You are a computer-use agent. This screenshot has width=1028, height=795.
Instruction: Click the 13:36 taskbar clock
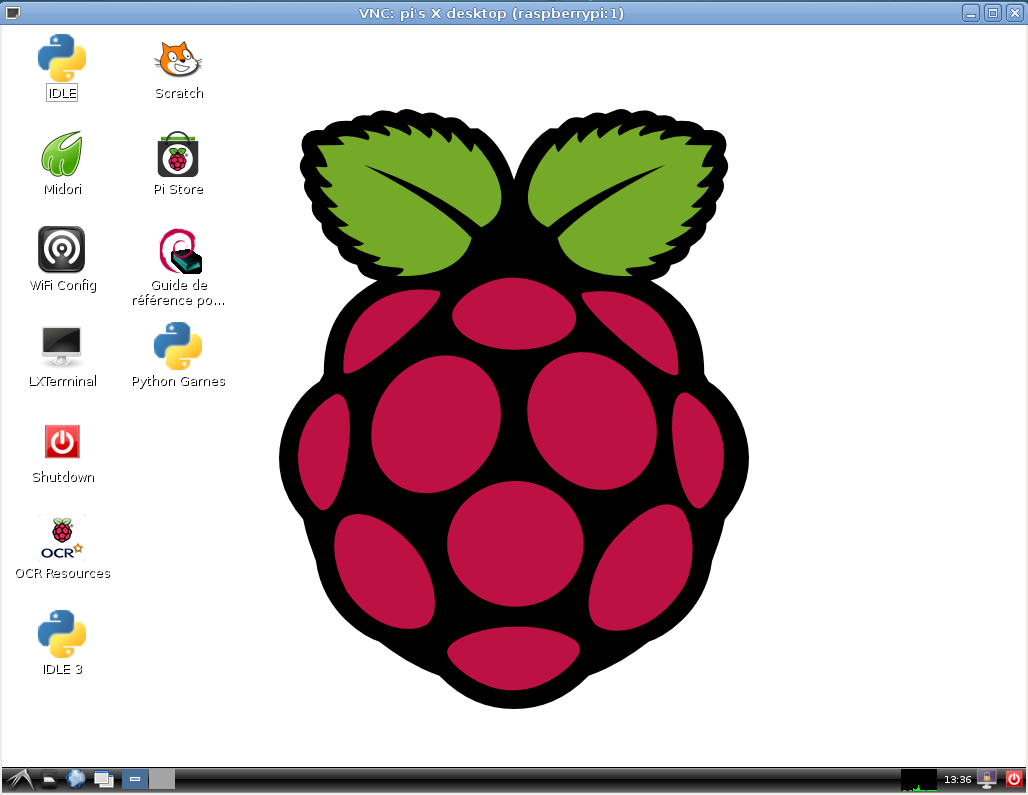(x=958, y=779)
